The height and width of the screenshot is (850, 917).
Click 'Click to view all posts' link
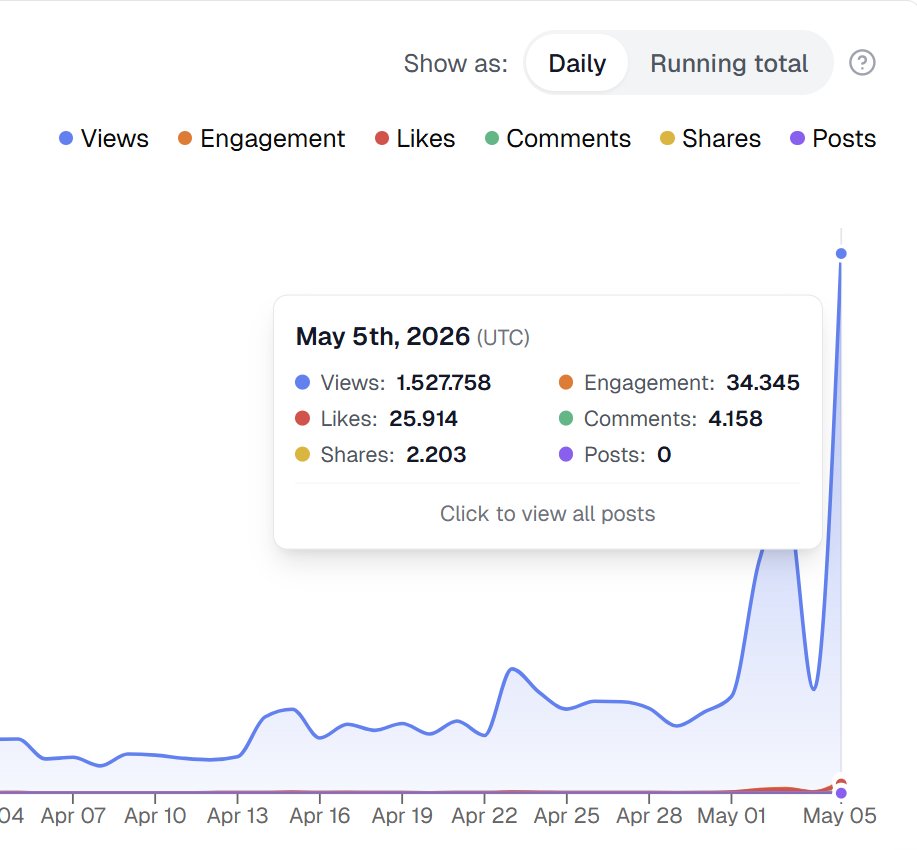547,514
